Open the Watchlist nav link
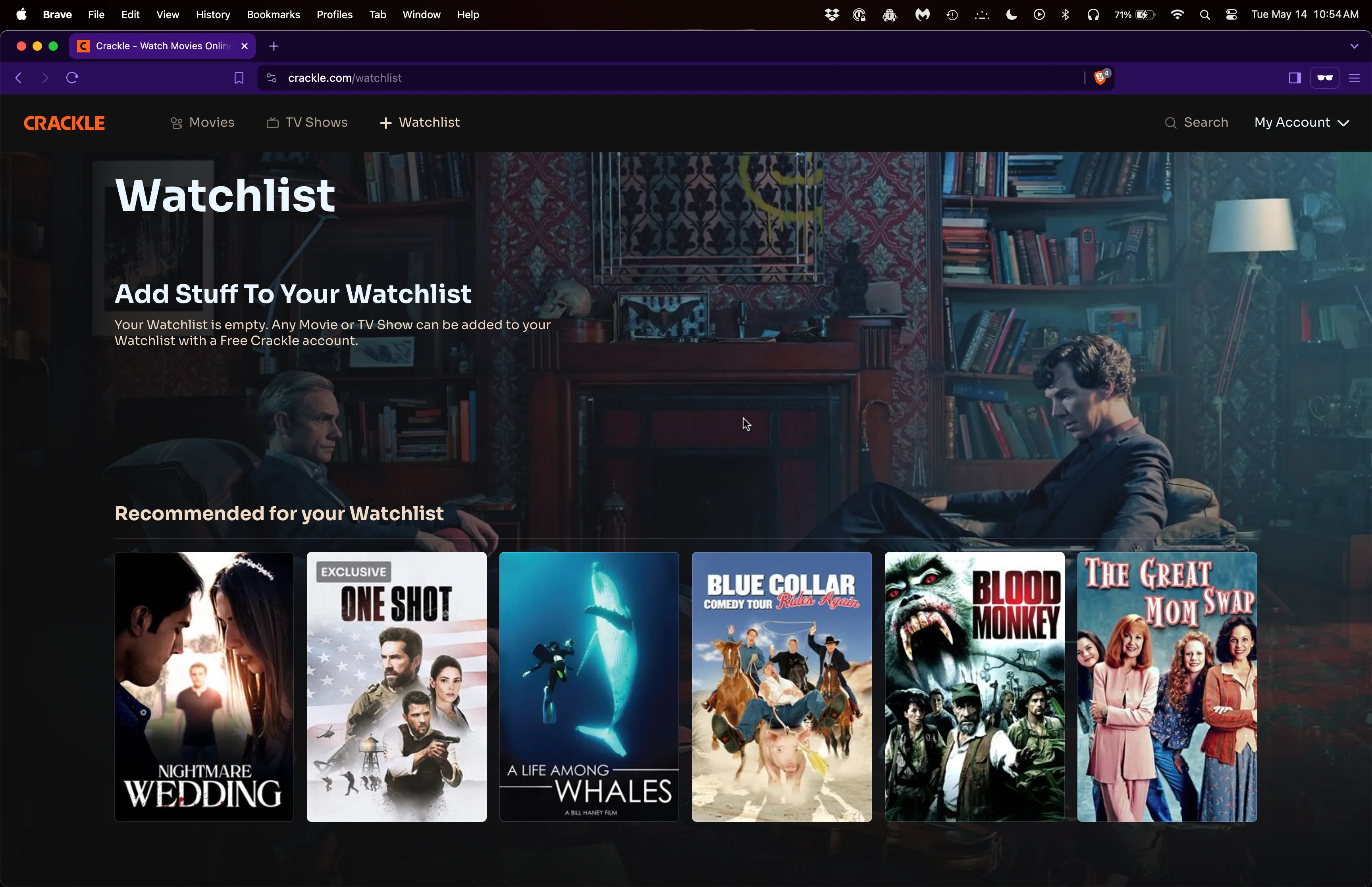The height and width of the screenshot is (887, 1372). [420, 123]
